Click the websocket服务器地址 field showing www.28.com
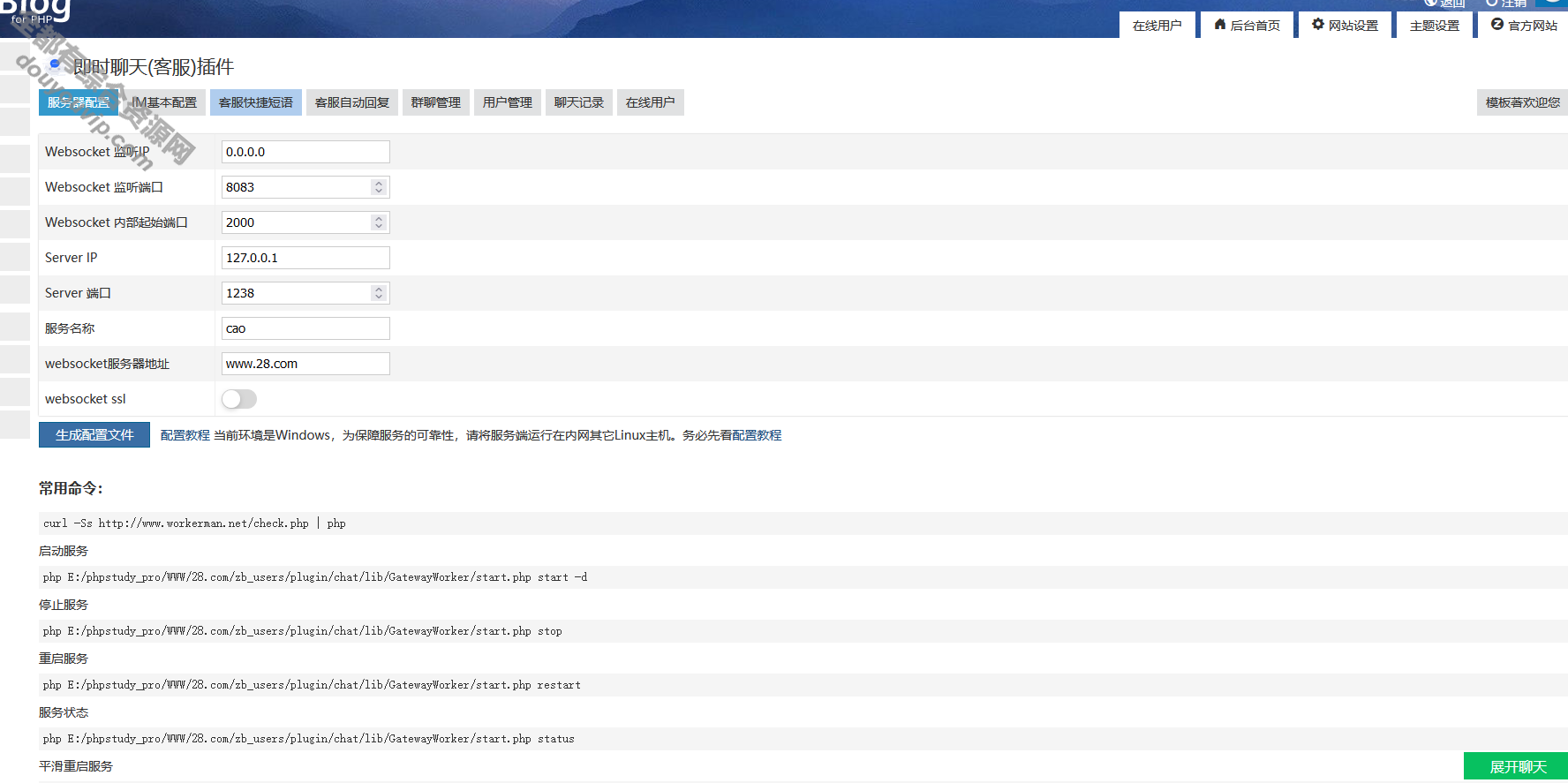This screenshot has height=783, width=1568. [x=305, y=364]
